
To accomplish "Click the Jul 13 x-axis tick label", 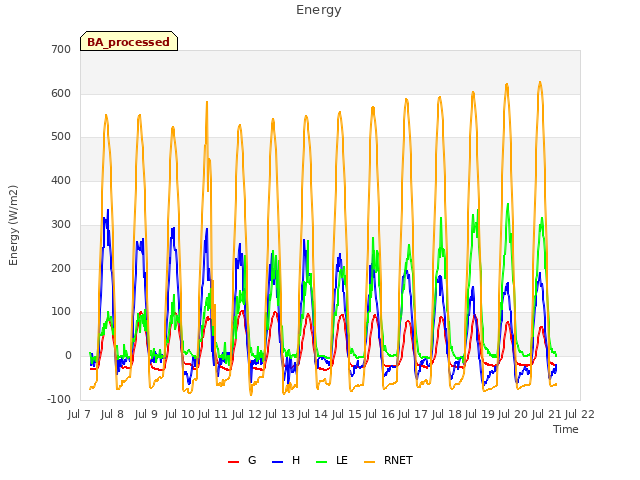I will pyautogui.click(x=280, y=414).
